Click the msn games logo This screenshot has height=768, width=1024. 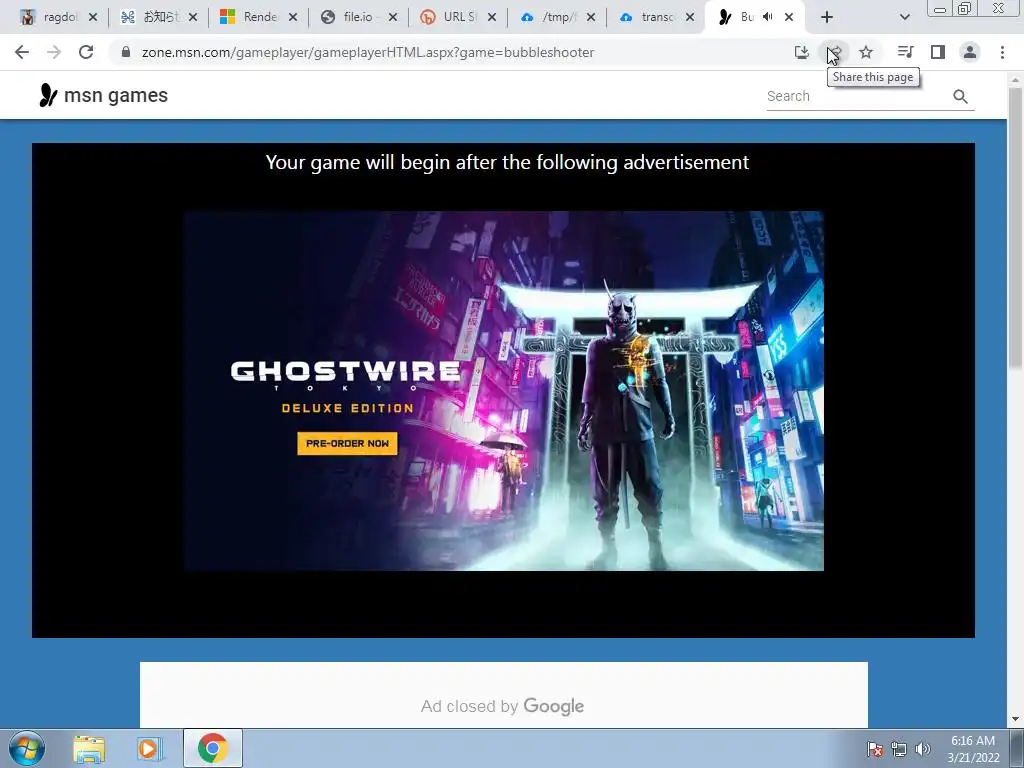pyautogui.click(x=103, y=95)
